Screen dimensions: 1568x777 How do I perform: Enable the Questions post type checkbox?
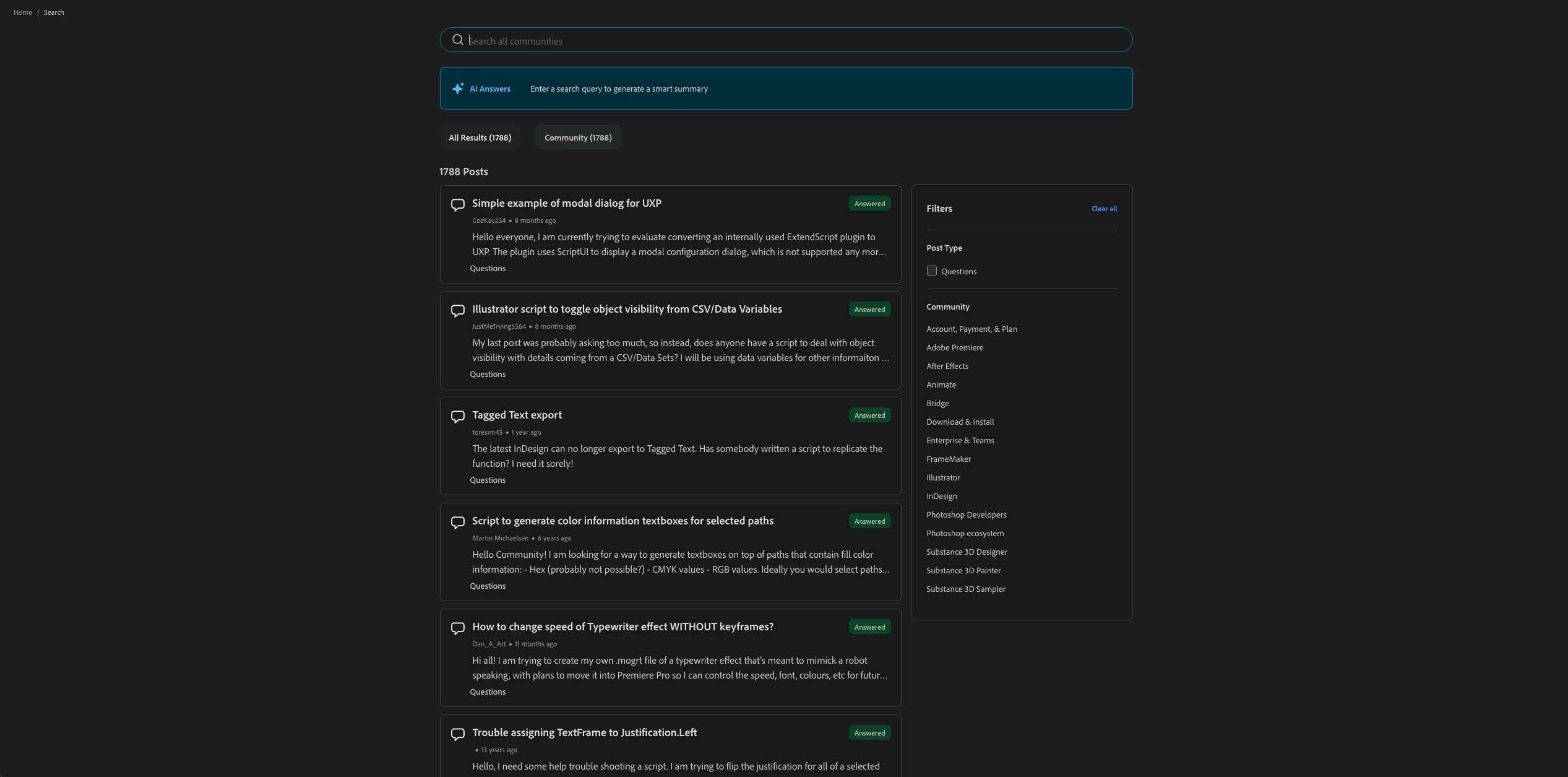click(x=931, y=271)
